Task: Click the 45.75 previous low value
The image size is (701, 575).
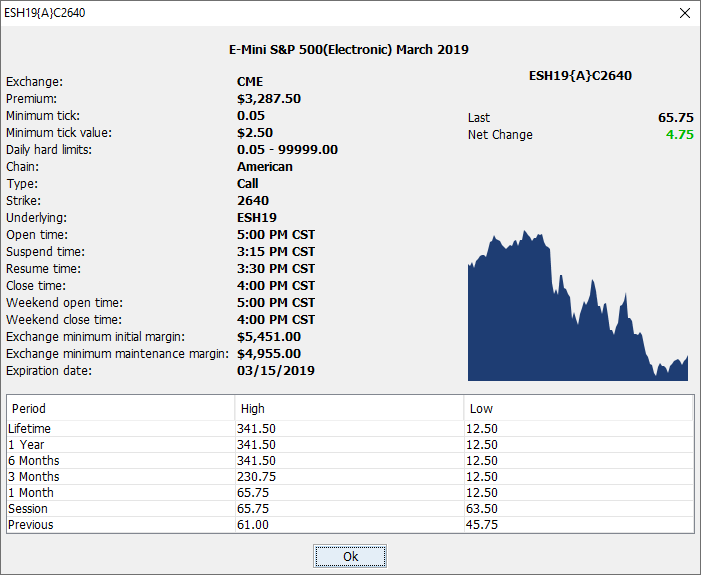Action: tap(481, 524)
